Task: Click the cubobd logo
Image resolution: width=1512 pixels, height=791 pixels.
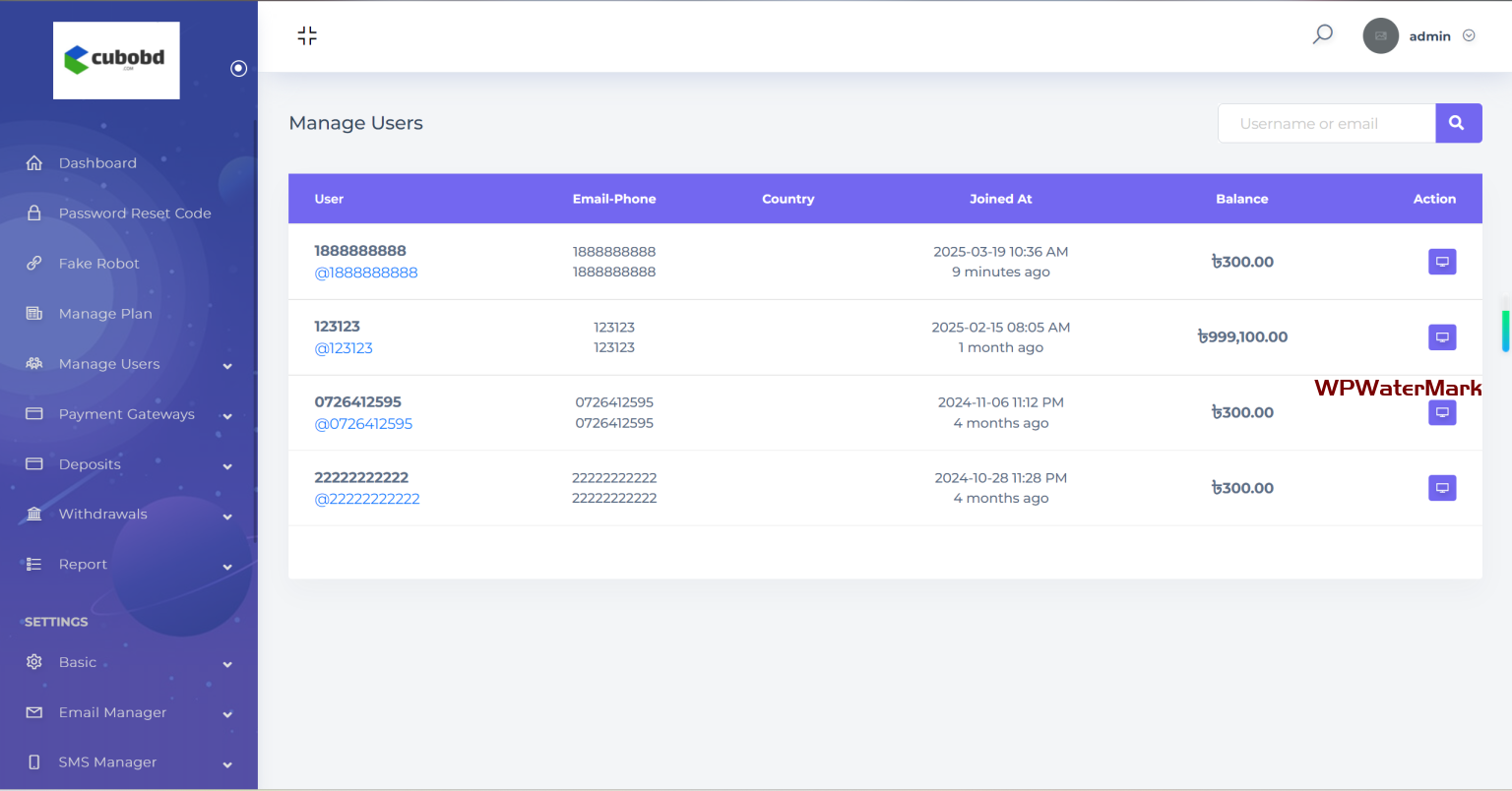Action: point(116,60)
